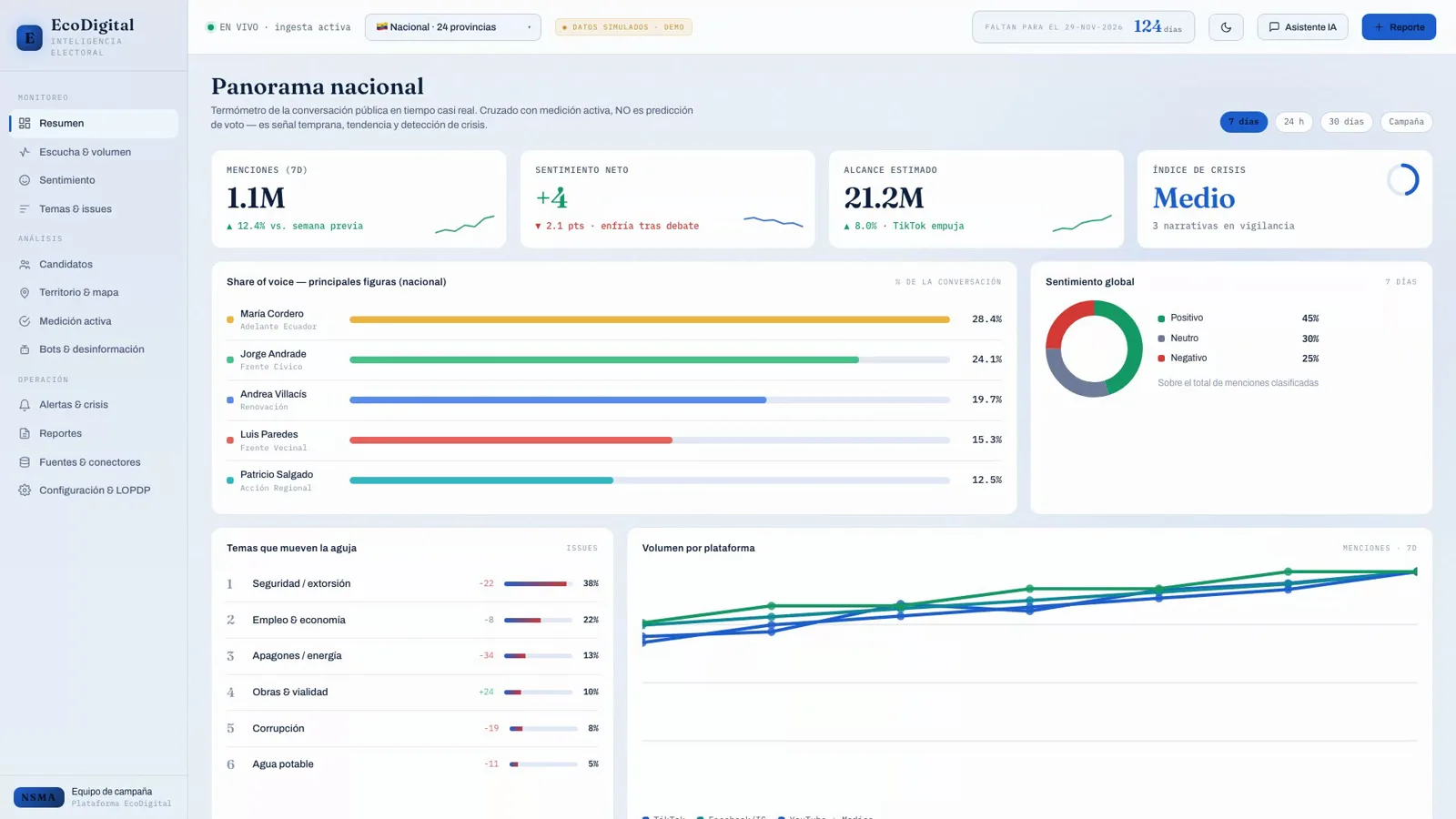Image resolution: width=1456 pixels, height=819 pixels.
Task: Open the Asistente IA button
Action: click(1302, 27)
